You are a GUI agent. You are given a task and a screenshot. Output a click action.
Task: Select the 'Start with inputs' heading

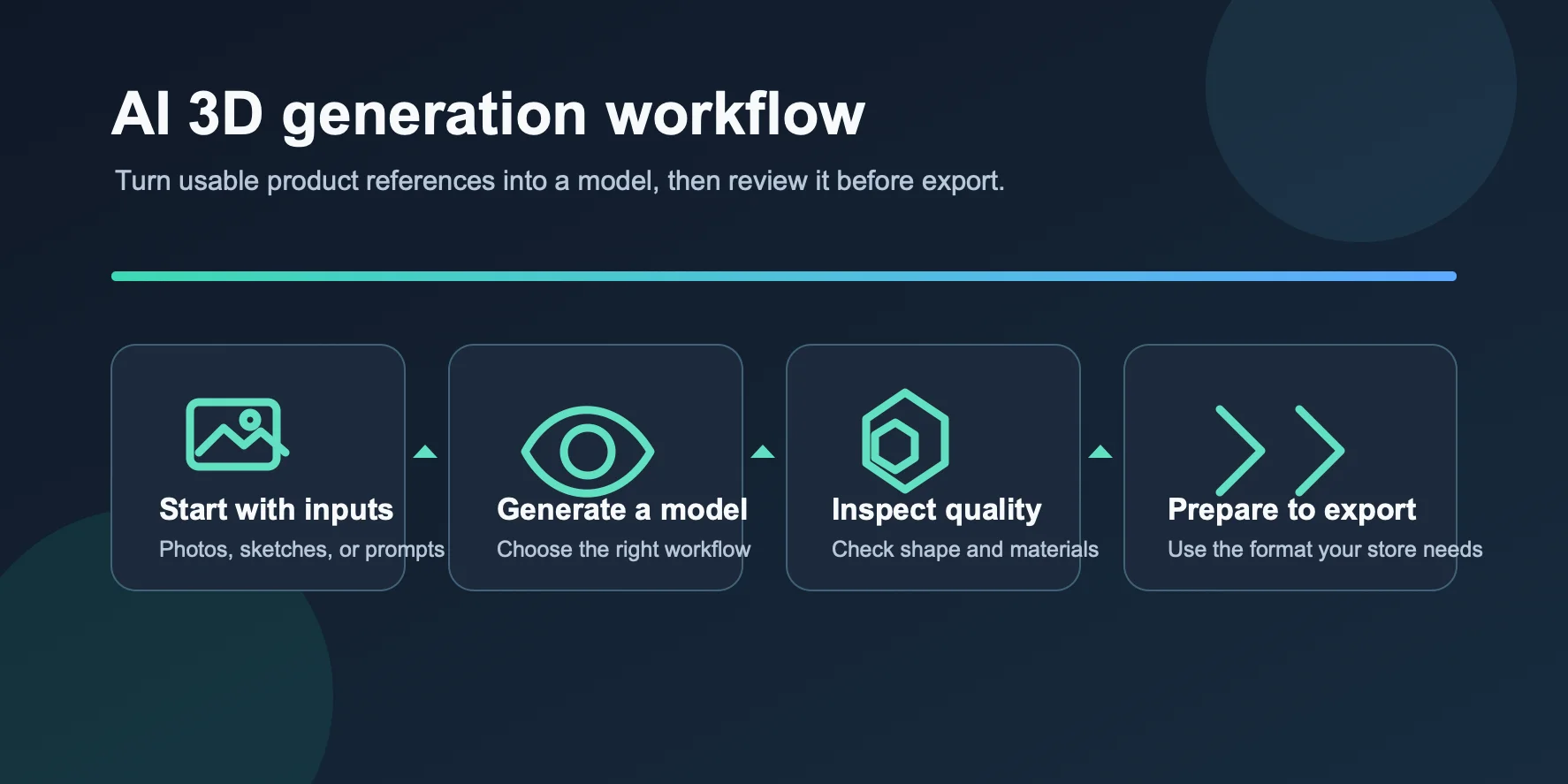coord(276,510)
